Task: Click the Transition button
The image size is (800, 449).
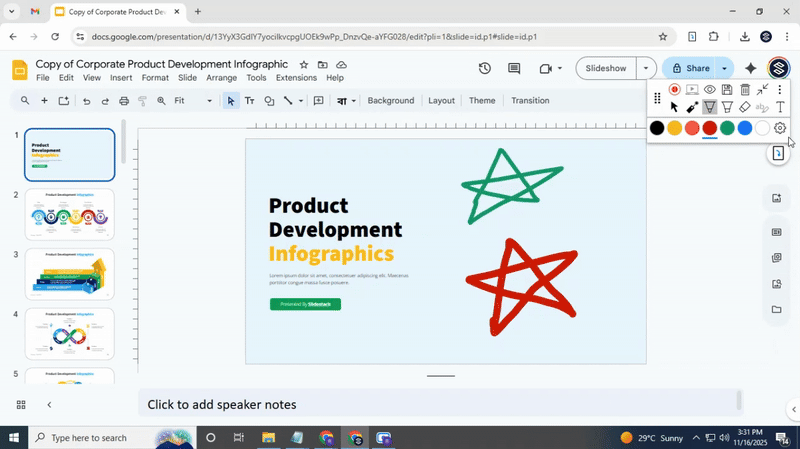Action: [530, 101]
